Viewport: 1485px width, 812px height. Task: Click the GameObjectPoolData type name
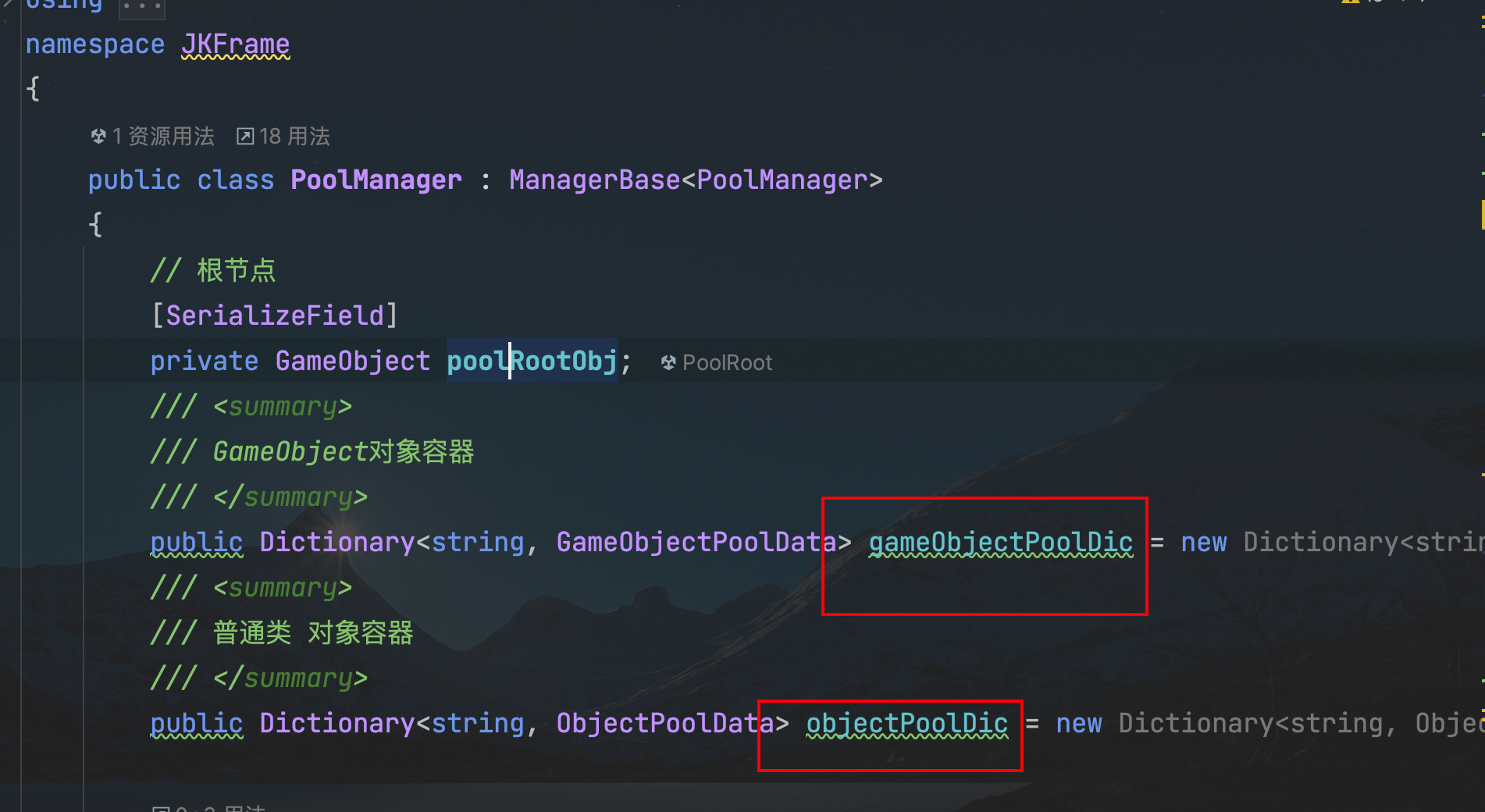point(696,542)
